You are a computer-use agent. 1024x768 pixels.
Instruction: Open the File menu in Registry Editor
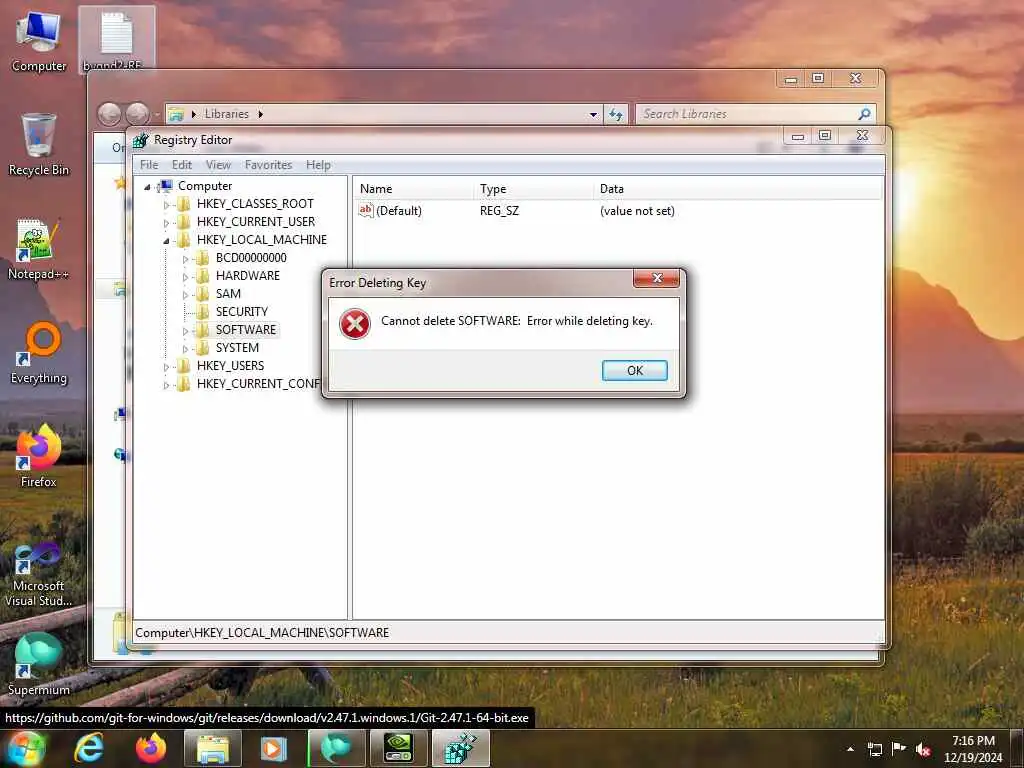[149, 165]
